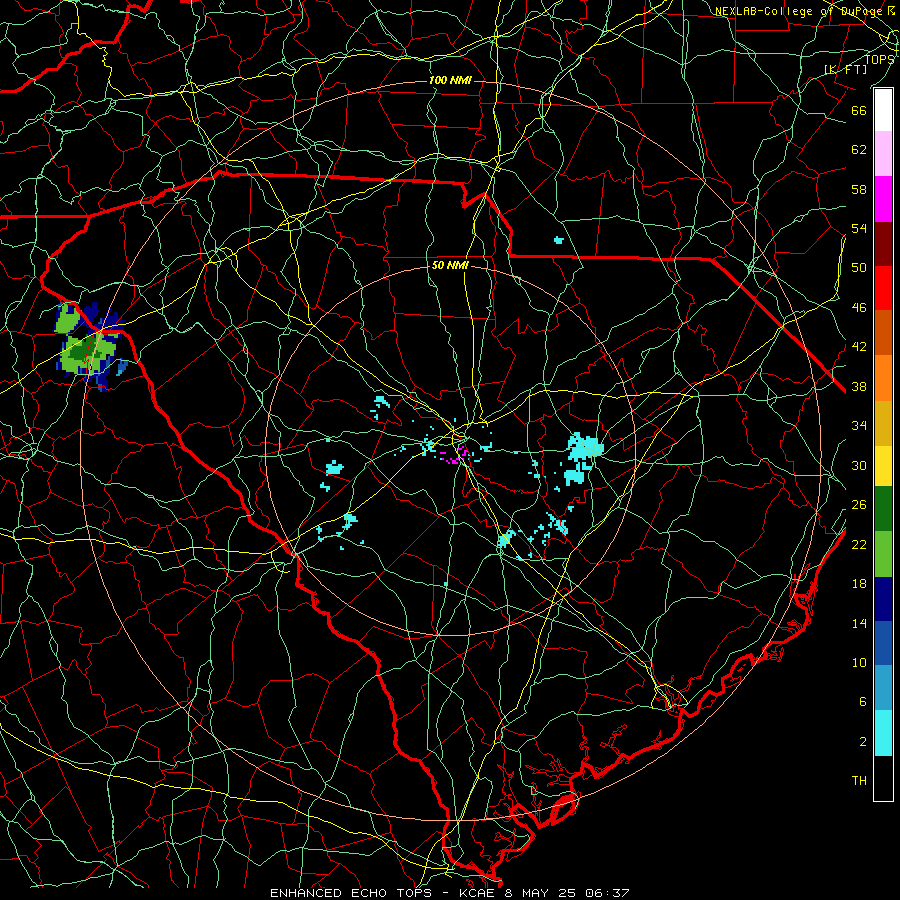Click the dark orange legend swatch

883,332
